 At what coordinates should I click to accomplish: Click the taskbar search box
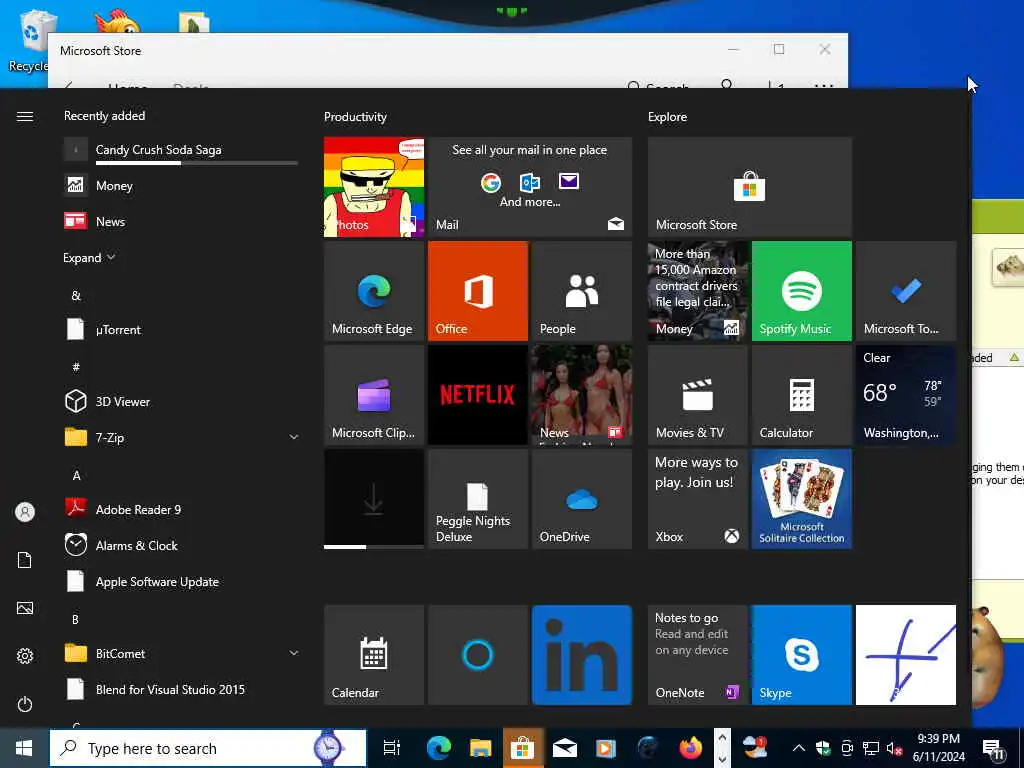[208, 748]
